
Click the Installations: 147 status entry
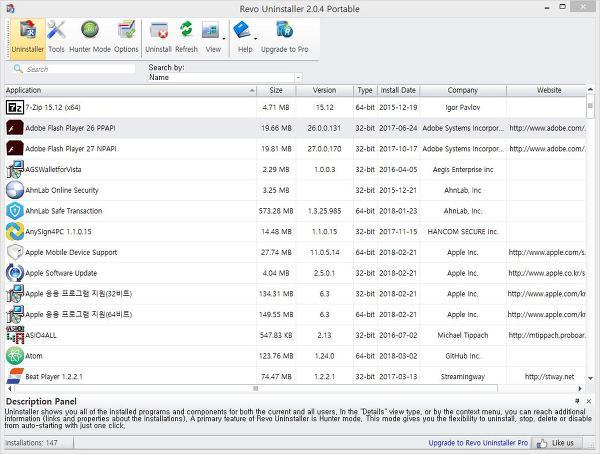[31, 443]
